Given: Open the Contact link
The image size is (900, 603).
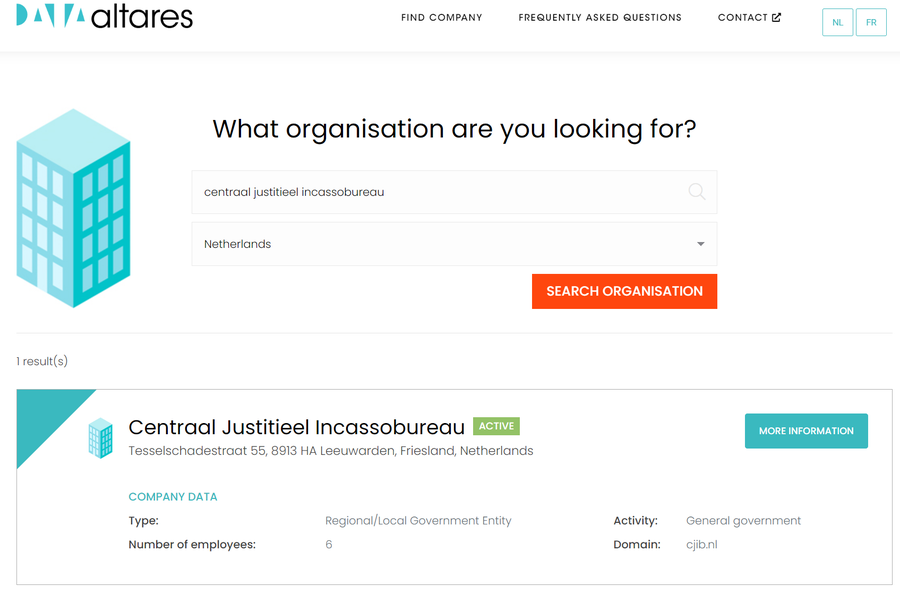Looking at the screenshot, I should tap(749, 17).
